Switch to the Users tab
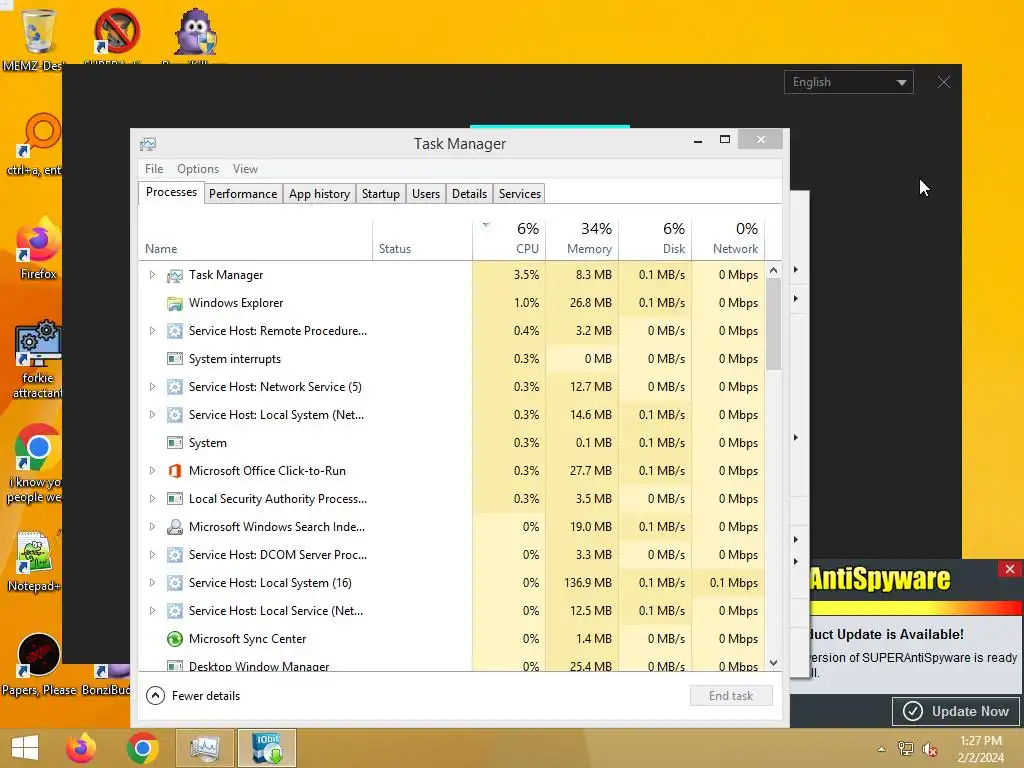The width and height of the screenshot is (1024, 768). [426, 194]
